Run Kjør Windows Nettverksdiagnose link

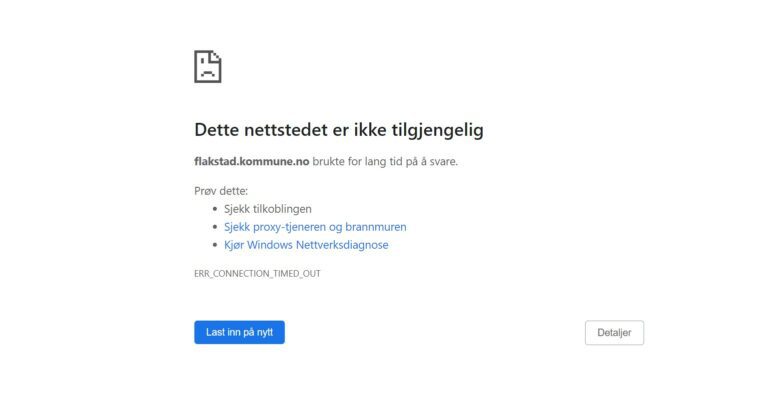(x=306, y=245)
